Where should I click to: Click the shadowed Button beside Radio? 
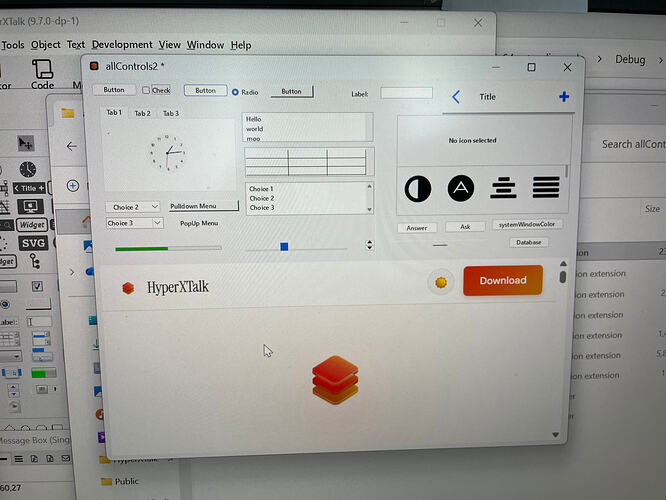tap(292, 91)
